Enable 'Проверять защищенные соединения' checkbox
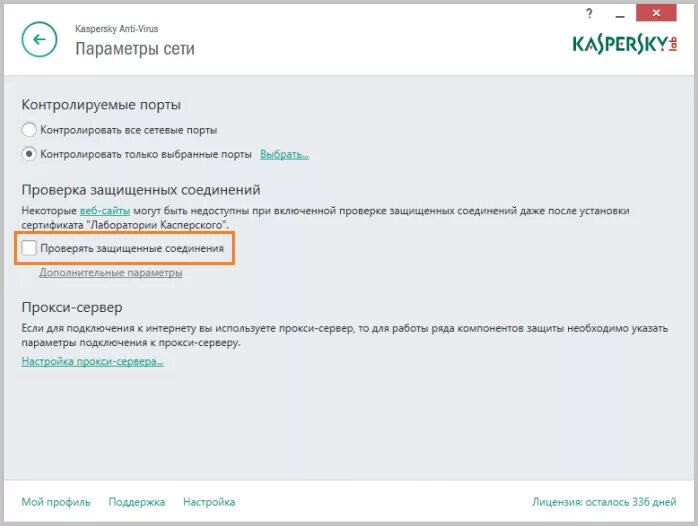The width and height of the screenshot is (698, 526). [29, 248]
